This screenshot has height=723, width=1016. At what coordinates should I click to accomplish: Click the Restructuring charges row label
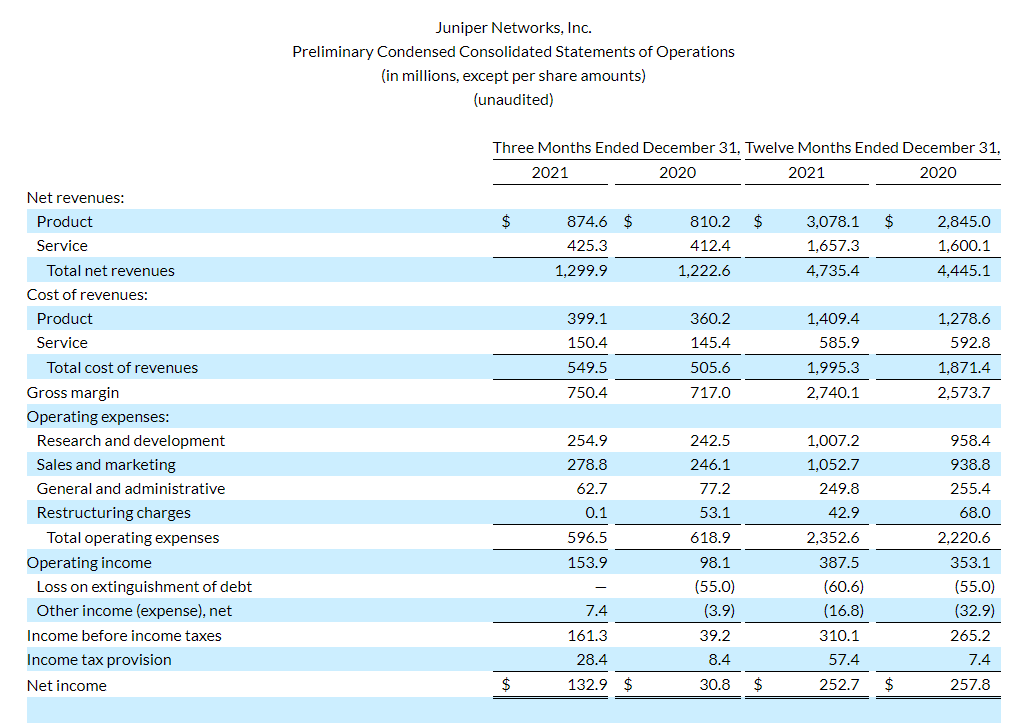pyautogui.click(x=113, y=513)
